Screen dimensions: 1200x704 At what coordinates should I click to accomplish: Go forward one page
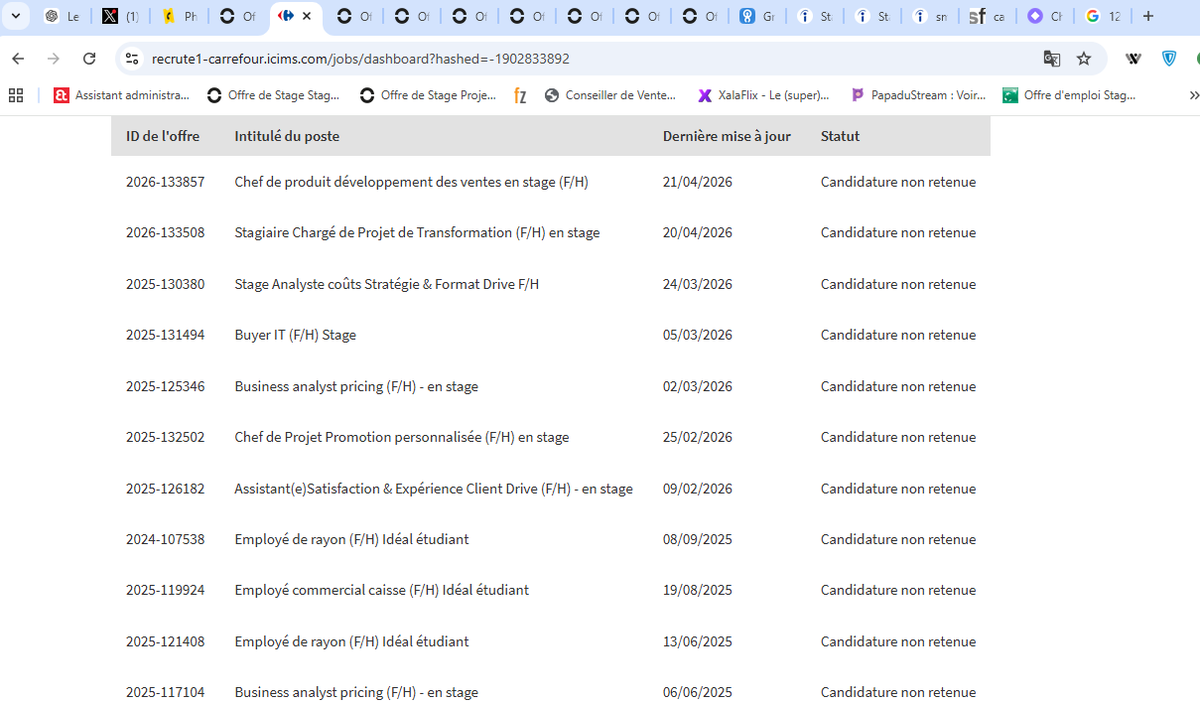[54, 59]
